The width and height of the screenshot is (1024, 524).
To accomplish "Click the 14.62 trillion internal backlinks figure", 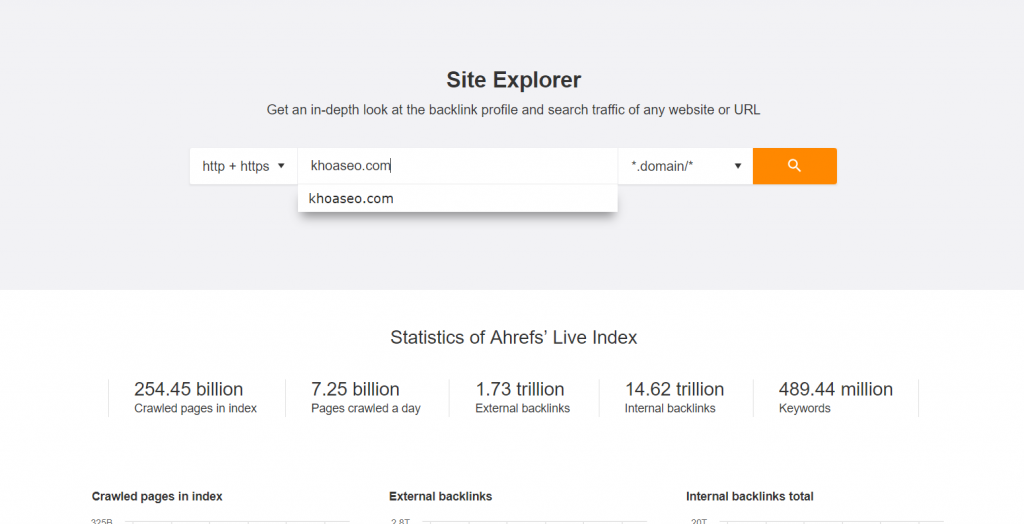I will click(x=675, y=389).
